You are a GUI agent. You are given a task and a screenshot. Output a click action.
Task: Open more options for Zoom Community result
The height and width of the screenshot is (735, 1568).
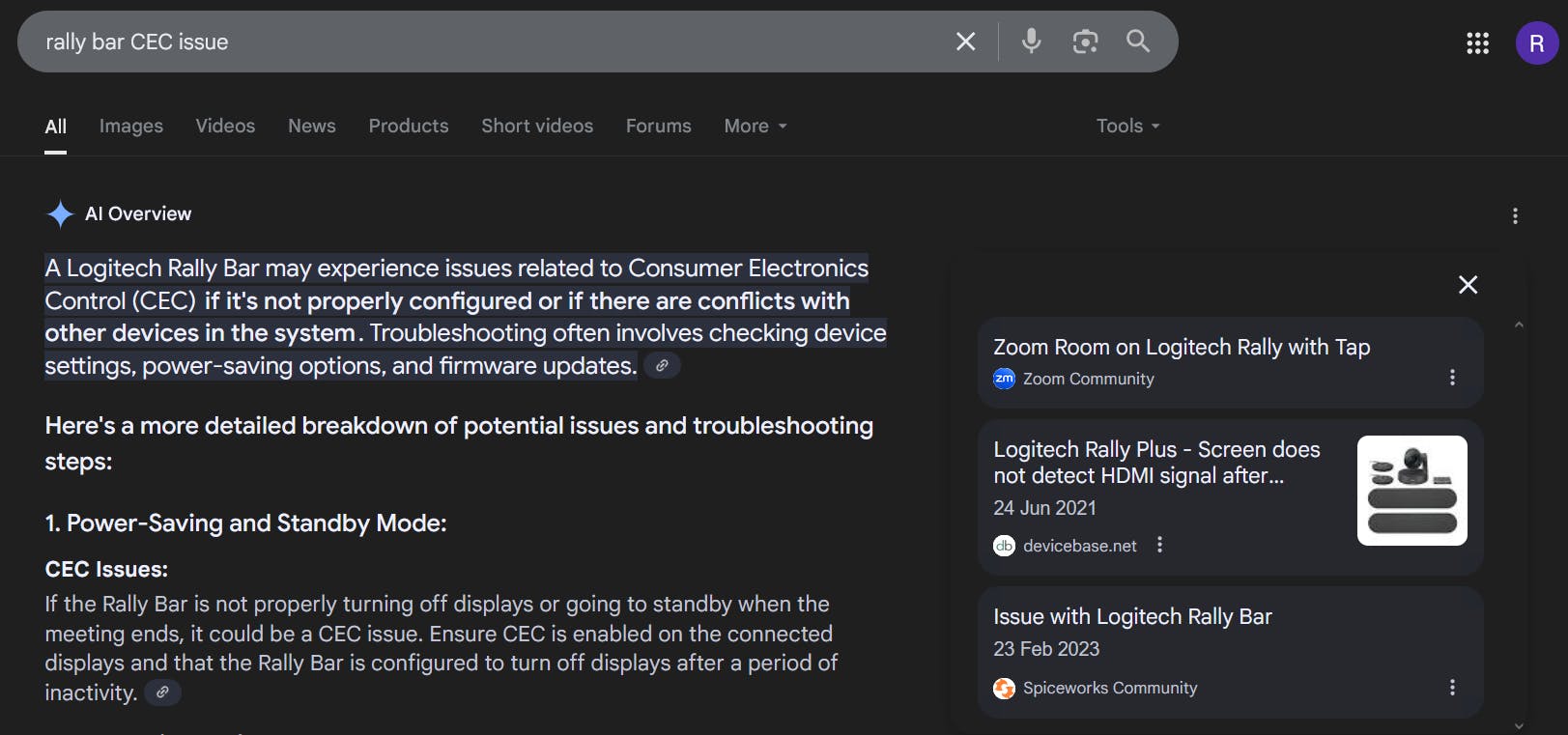pyautogui.click(x=1452, y=378)
